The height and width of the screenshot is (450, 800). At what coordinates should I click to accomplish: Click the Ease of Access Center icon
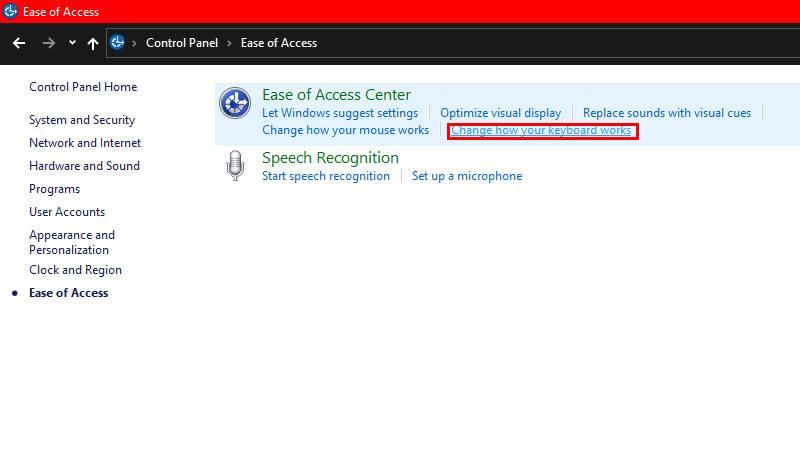[x=235, y=103]
